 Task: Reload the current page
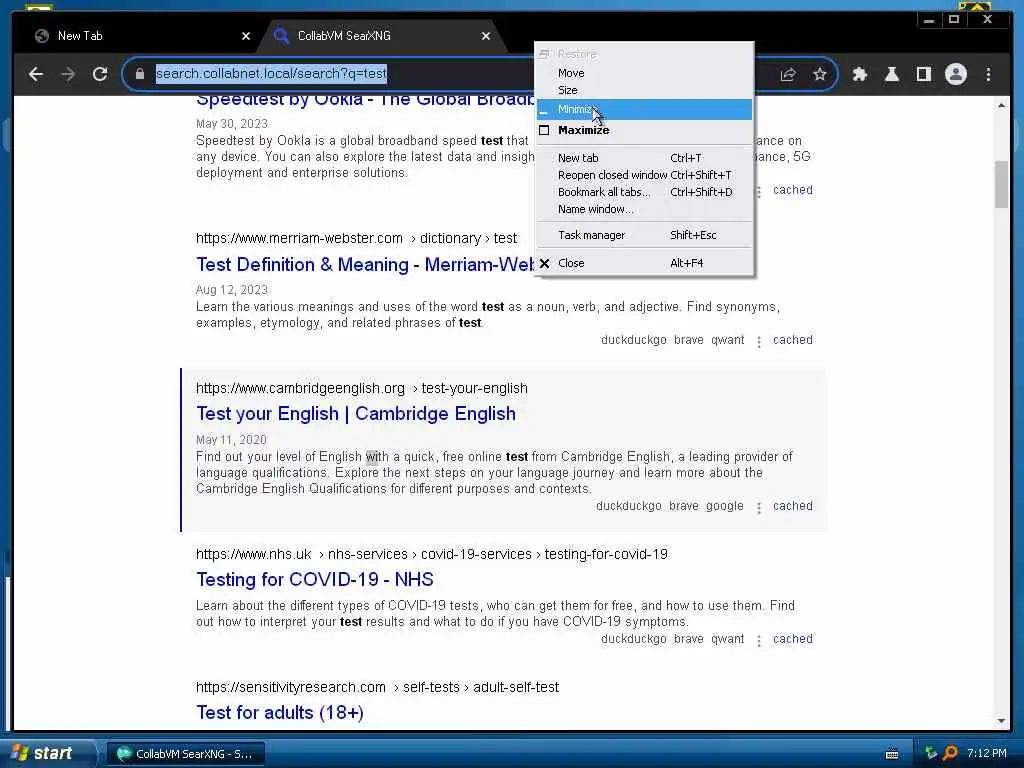pyautogui.click(x=100, y=74)
